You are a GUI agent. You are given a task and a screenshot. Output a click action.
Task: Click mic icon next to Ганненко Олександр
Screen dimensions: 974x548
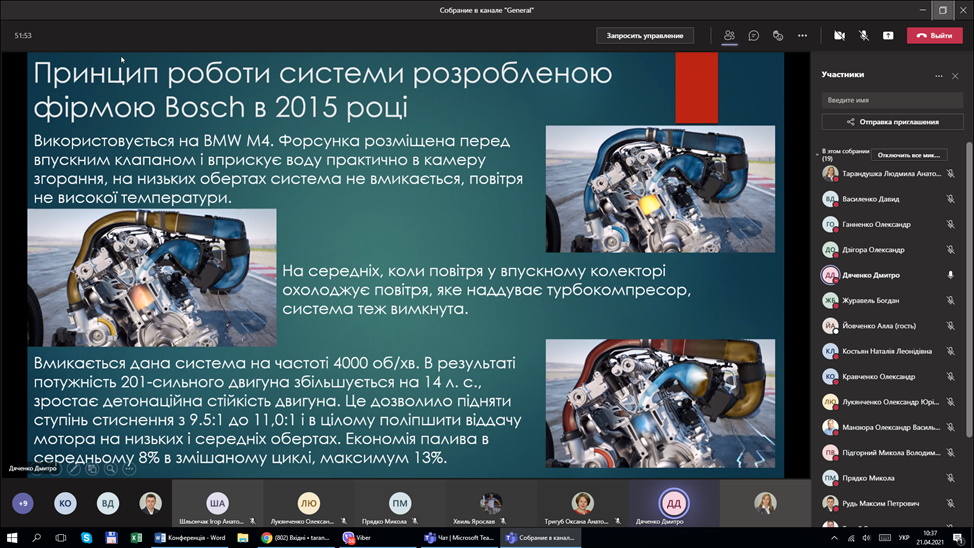950,224
